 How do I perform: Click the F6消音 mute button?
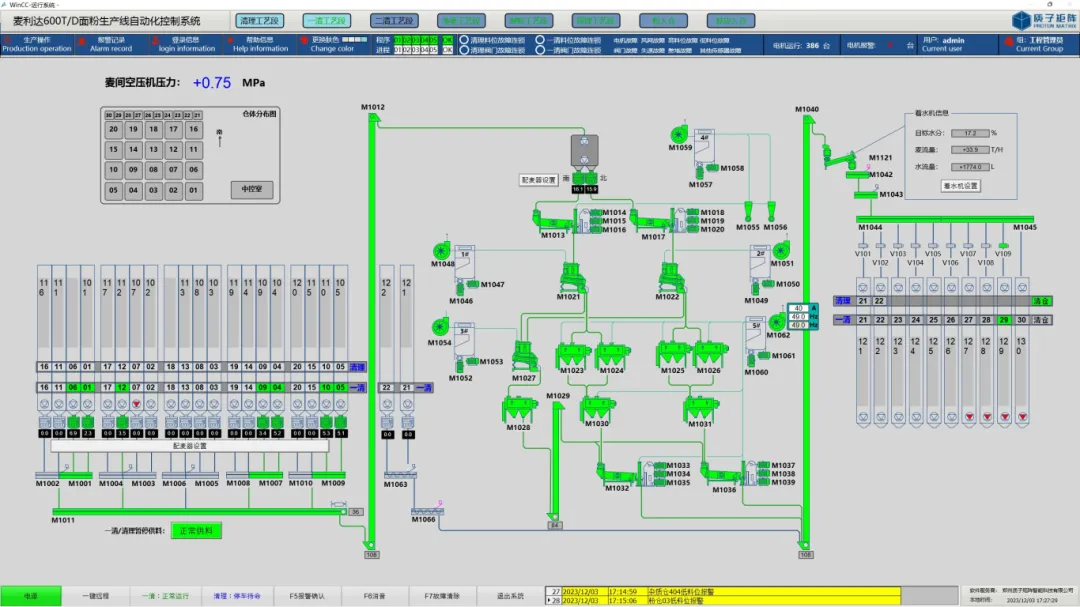pos(375,596)
